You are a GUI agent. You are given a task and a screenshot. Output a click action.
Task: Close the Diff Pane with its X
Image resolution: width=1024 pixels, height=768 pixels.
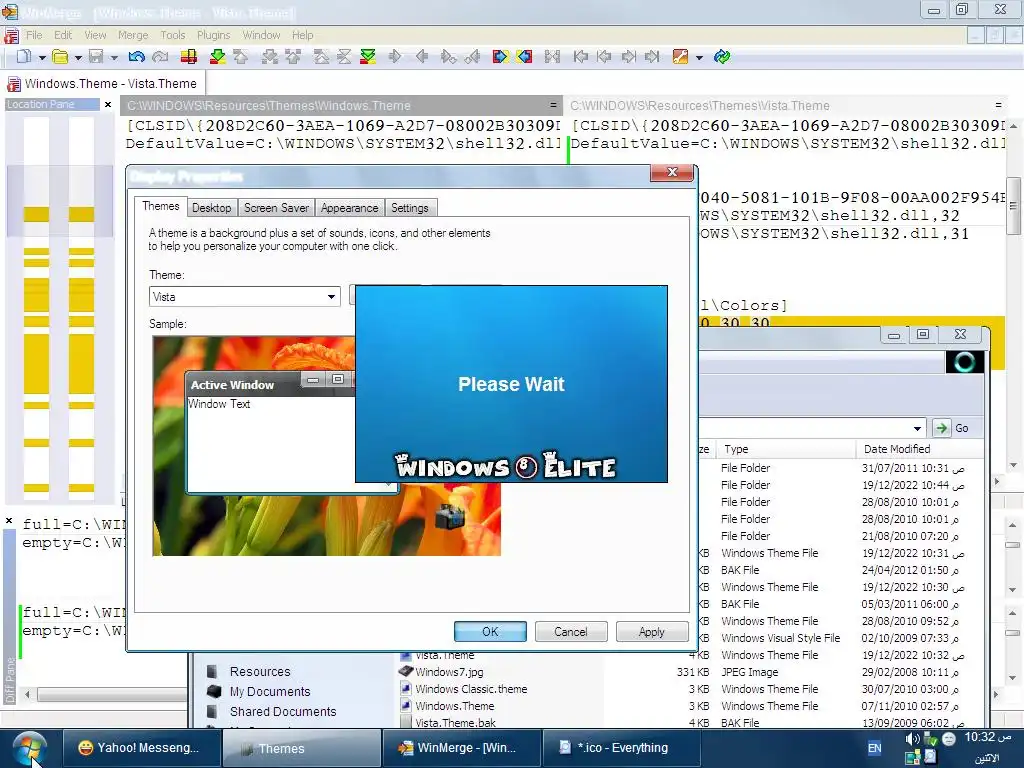point(9,520)
